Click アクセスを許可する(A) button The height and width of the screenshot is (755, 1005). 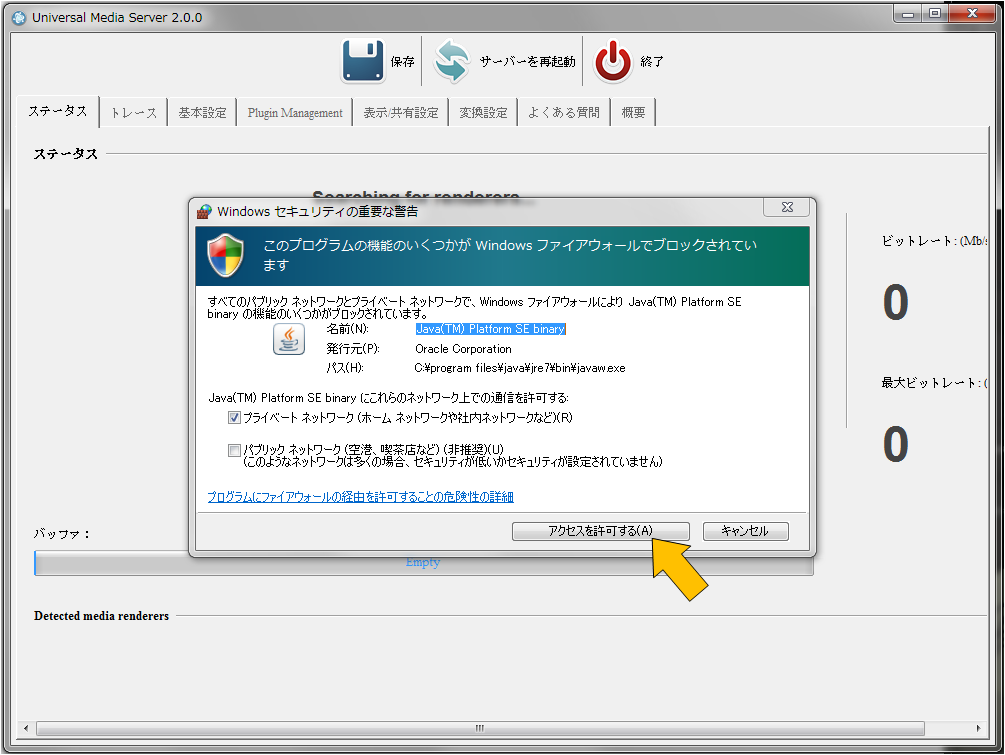(x=601, y=531)
